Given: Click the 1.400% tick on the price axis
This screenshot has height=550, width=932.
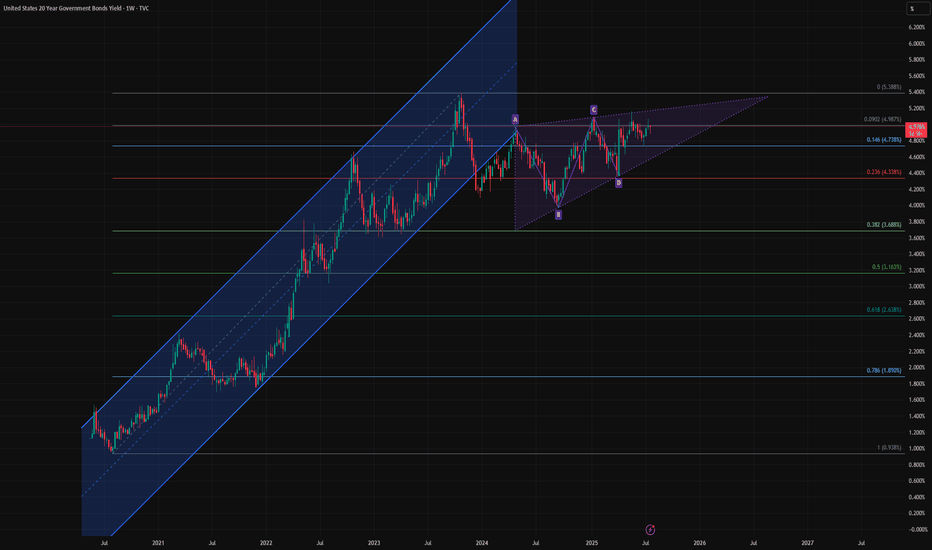Looking at the screenshot, I should tap(917, 416).
